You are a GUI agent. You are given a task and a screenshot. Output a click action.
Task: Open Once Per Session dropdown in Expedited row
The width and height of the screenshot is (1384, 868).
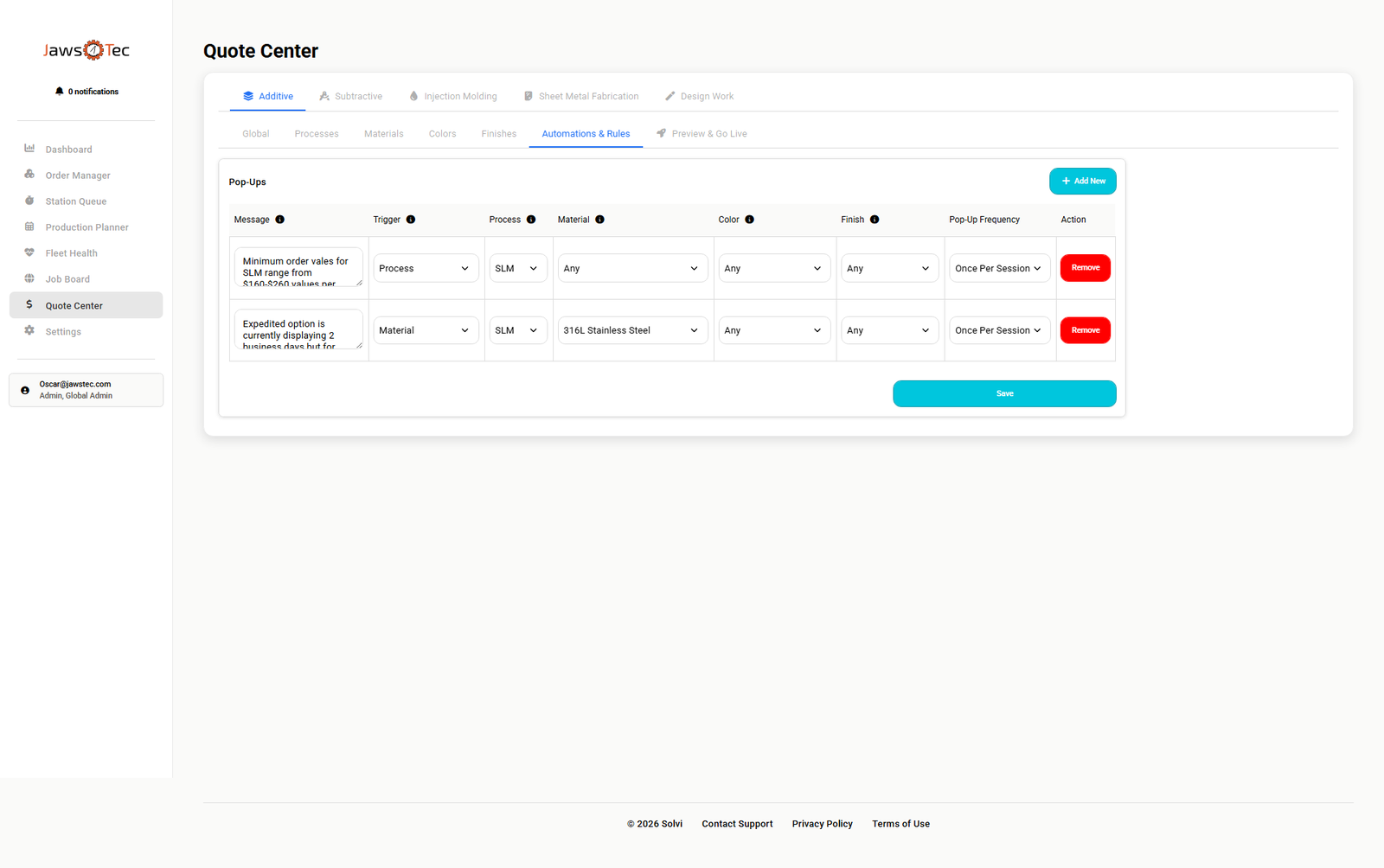coord(1000,330)
